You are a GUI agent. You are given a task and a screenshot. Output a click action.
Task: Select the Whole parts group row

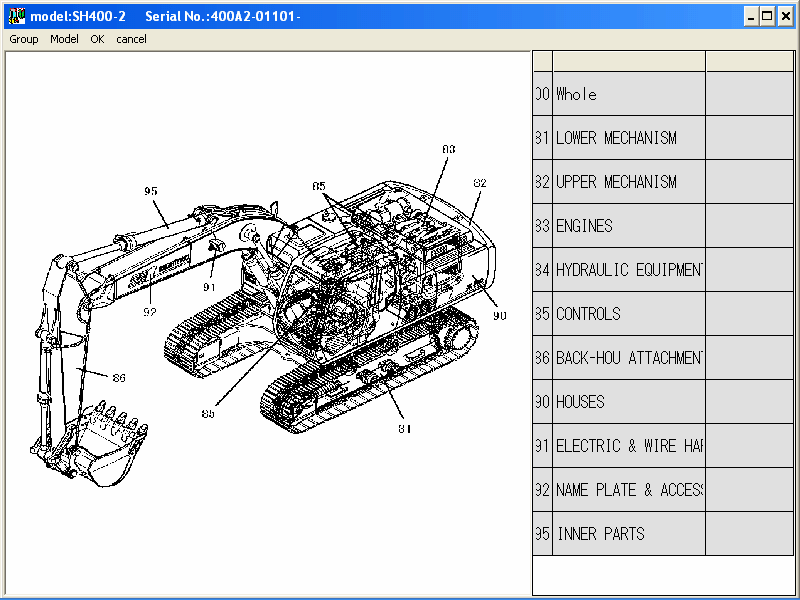[620, 93]
